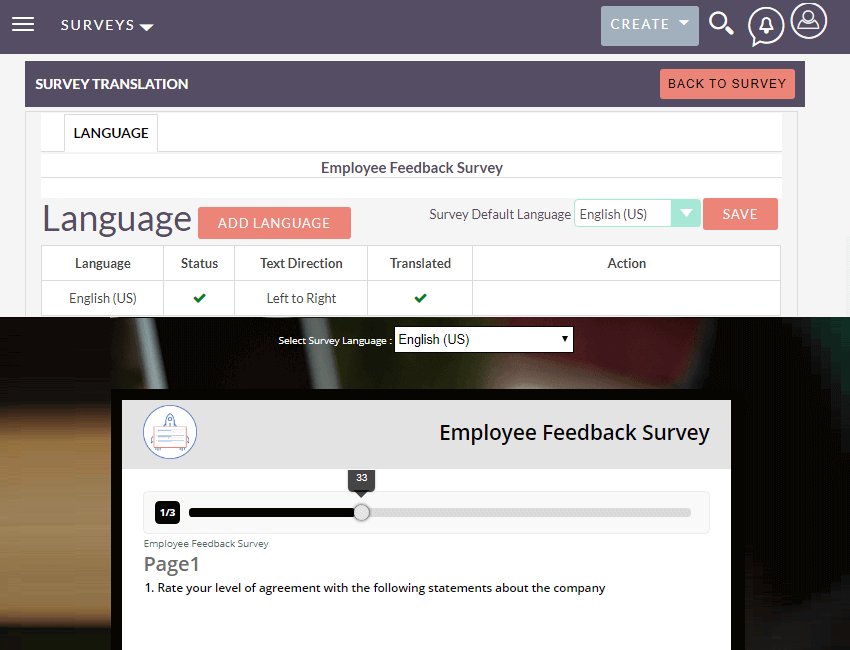
Task: Click the Action column header
Action: pos(627,263)
